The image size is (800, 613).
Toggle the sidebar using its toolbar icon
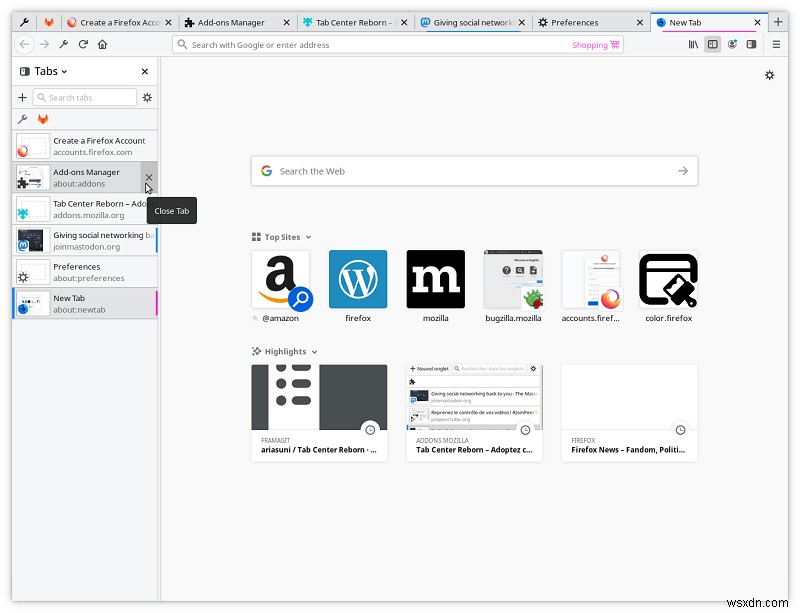point(712,44)
